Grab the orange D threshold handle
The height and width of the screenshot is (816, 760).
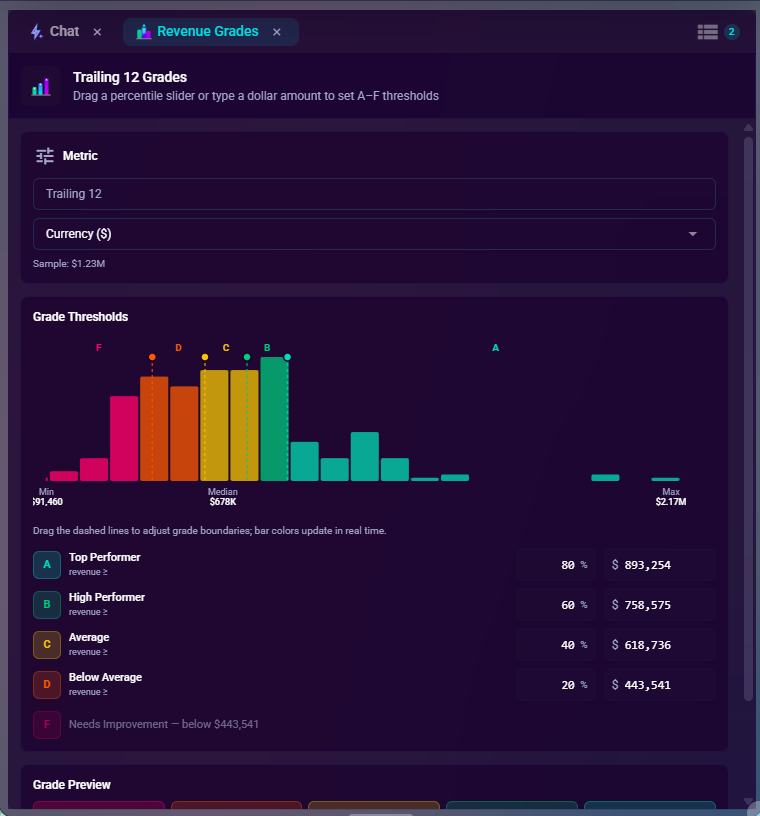click(152, 357)
